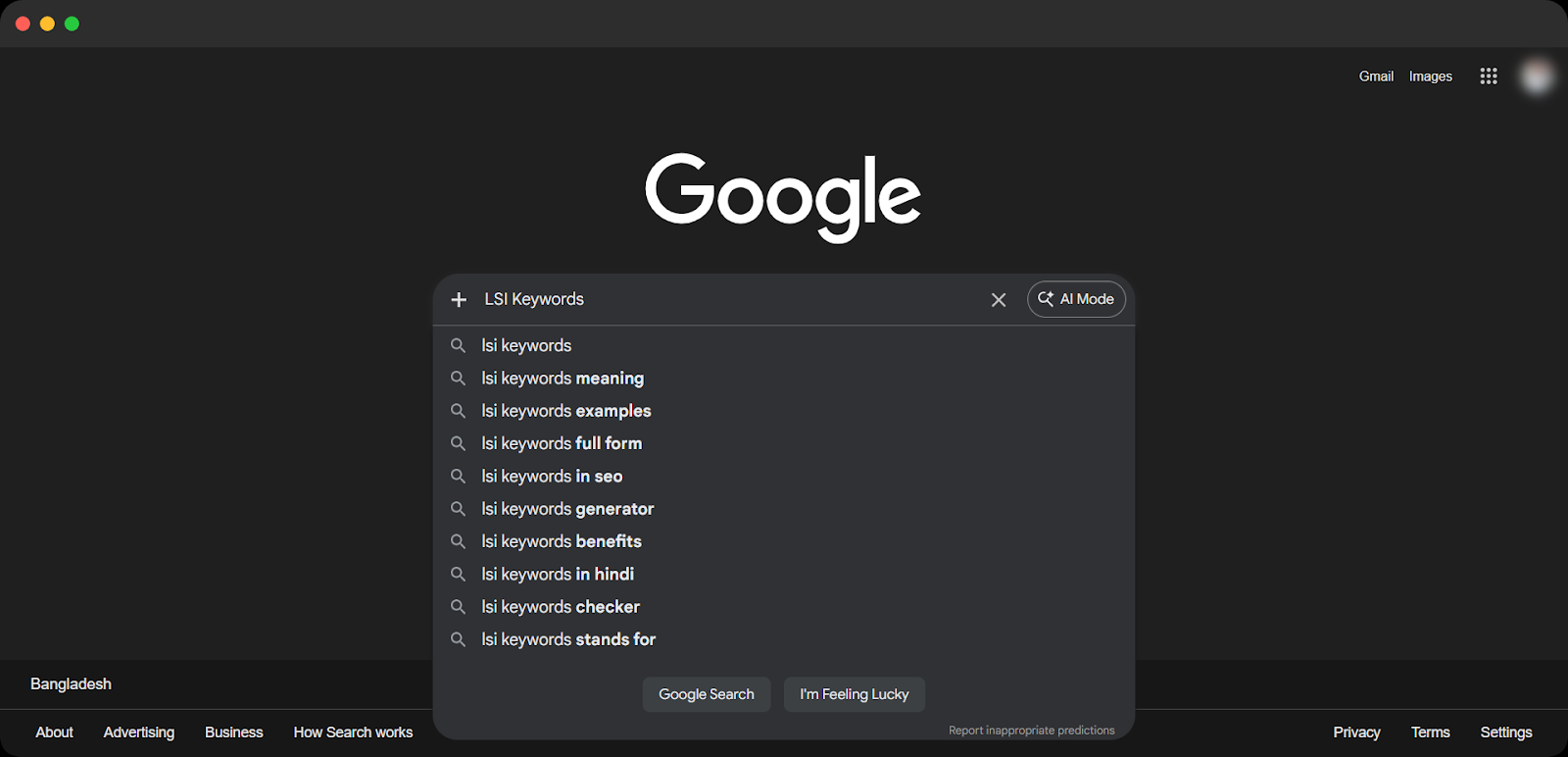Click magnifier icon beside 'lsi keywords benefits'

tap(458, 541)
